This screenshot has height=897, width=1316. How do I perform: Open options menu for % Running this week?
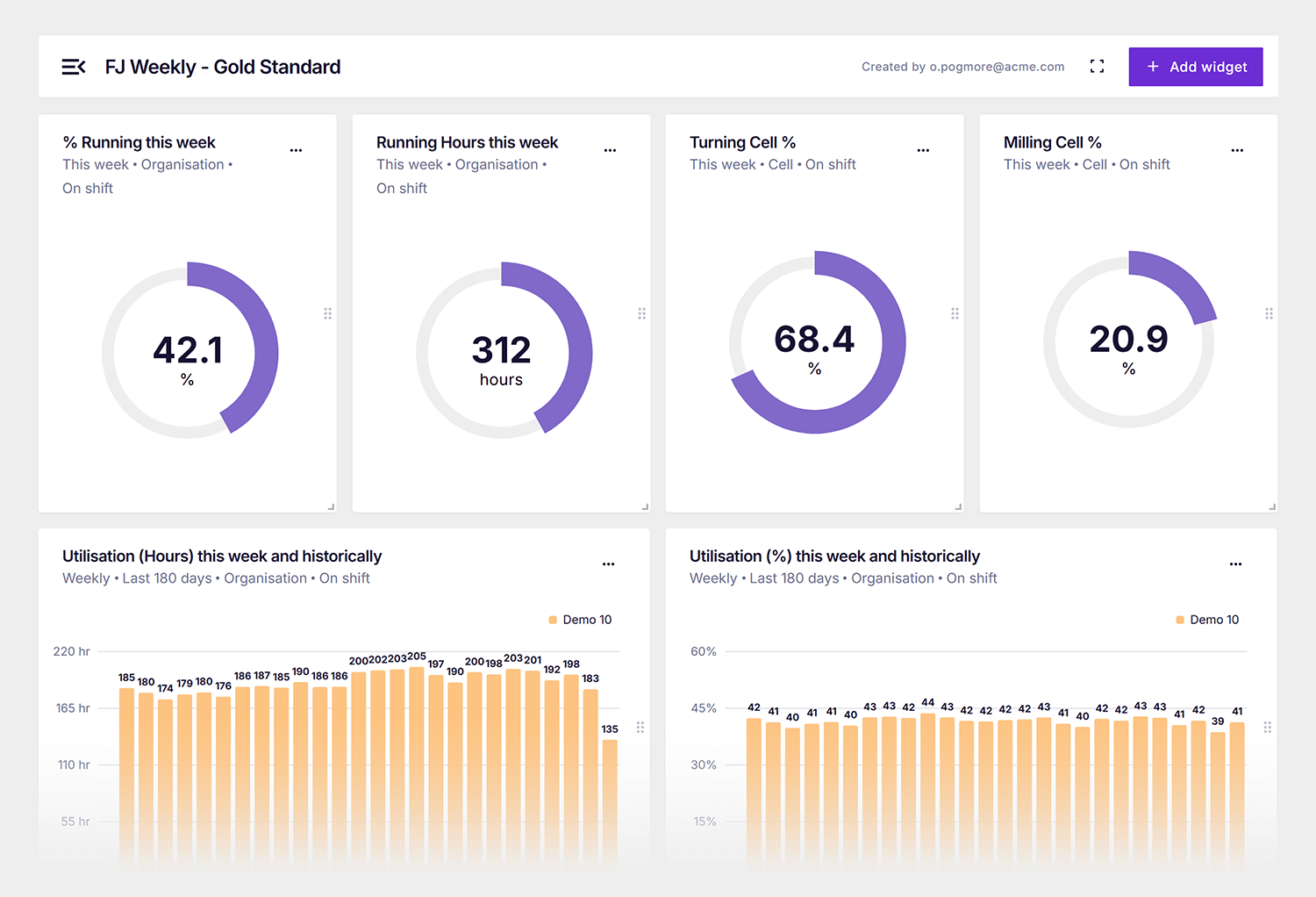(x=297, y=150)
